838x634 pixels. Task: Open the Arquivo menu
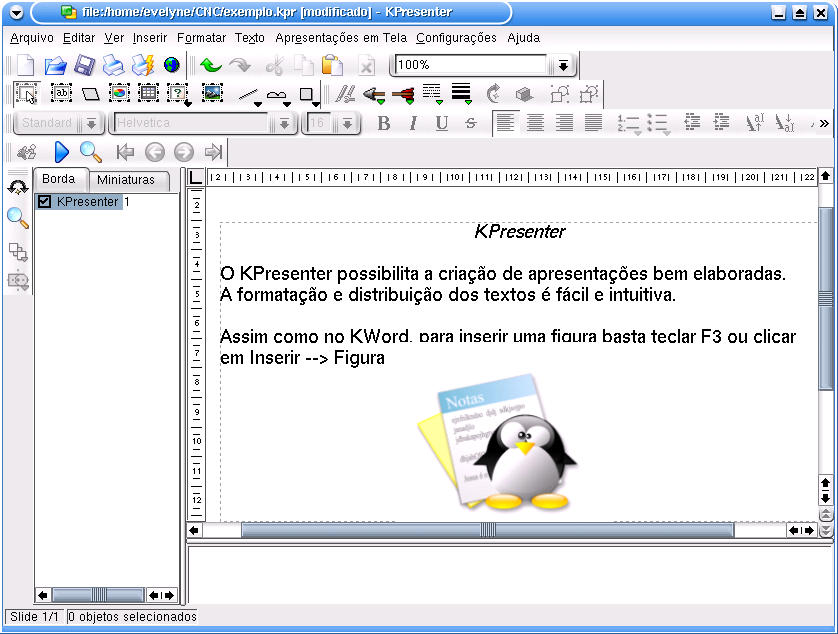(x=32, y=38)
